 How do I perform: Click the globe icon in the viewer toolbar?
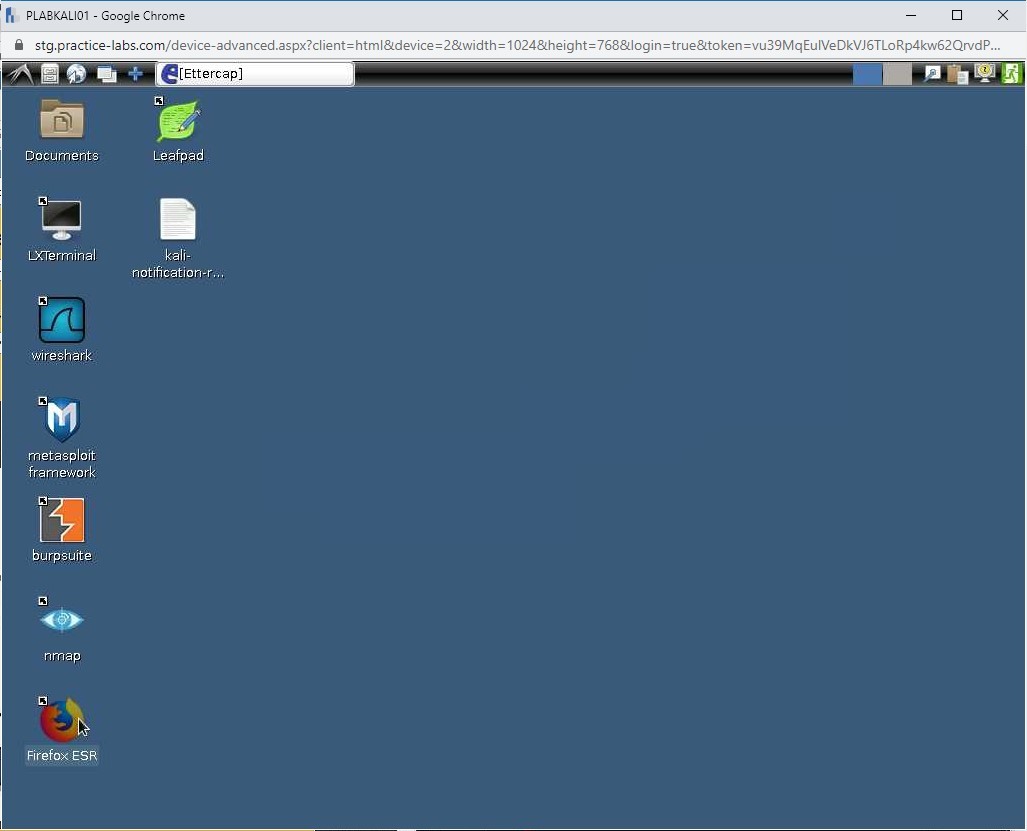[x=77, y=73]
